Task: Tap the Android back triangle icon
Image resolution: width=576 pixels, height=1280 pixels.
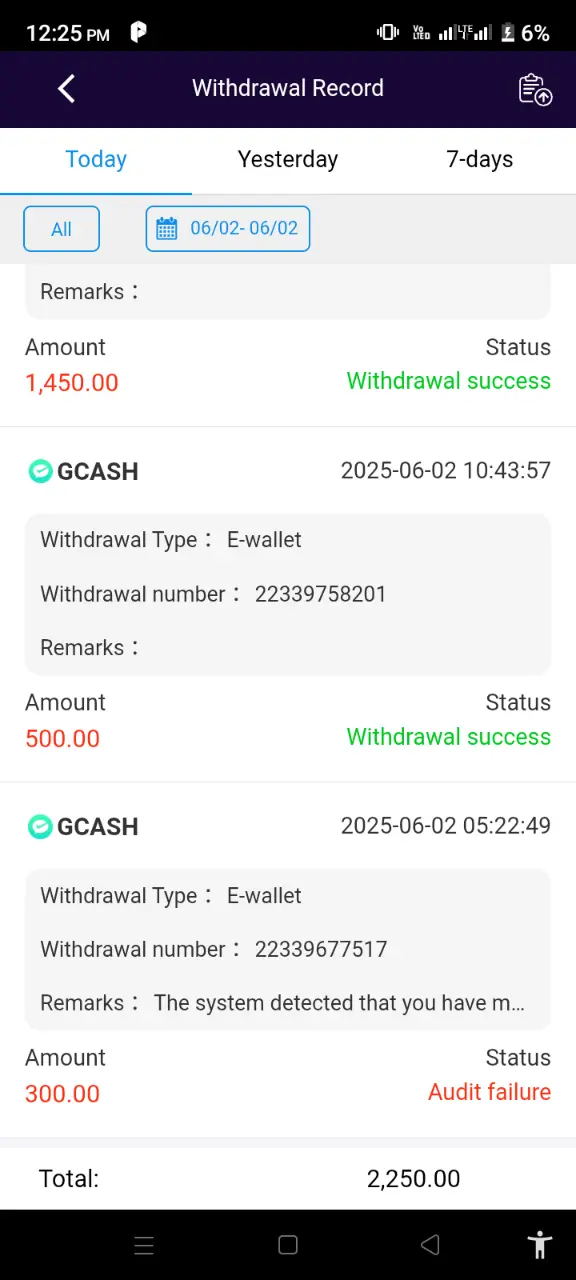Action: [x=431, y=1245]
